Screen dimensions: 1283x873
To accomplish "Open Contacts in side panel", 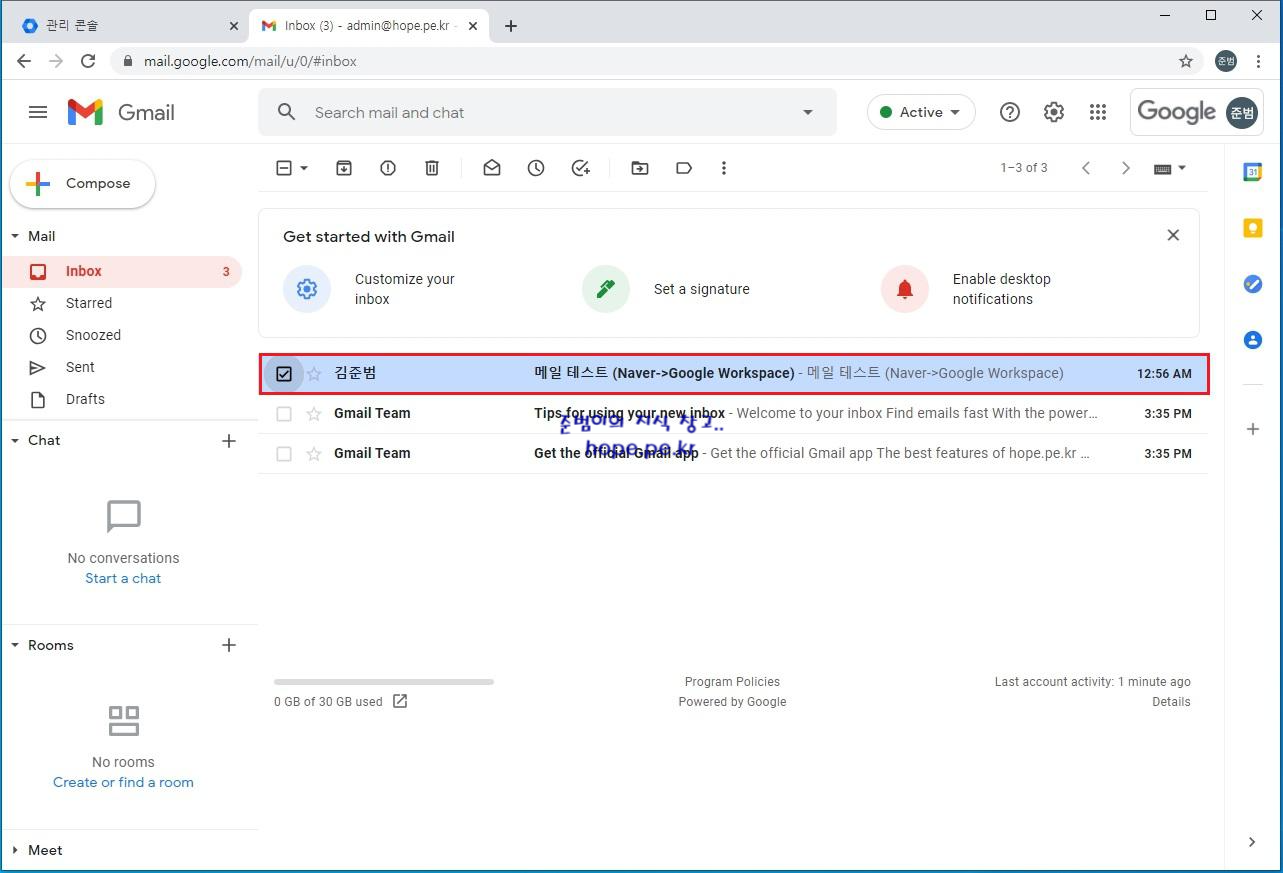I will pyautogui.click(x=1253, y=340).
